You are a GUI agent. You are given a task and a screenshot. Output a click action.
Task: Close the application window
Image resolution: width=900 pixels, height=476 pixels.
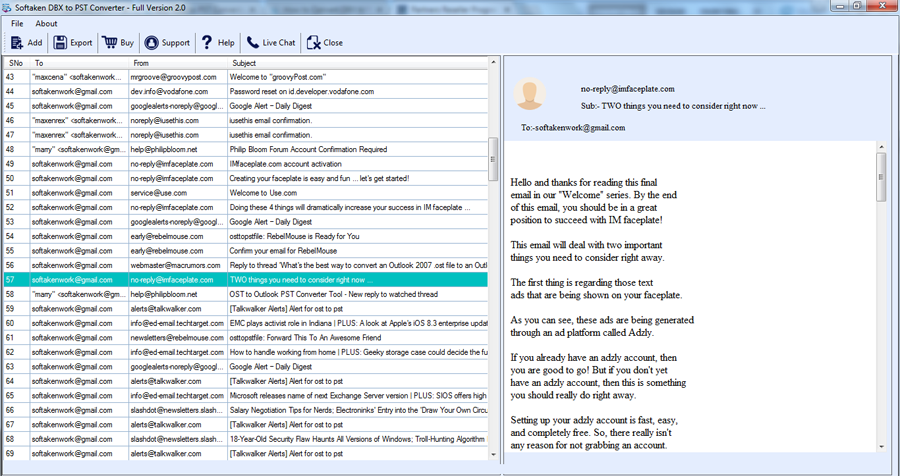(x=880, y=5)
